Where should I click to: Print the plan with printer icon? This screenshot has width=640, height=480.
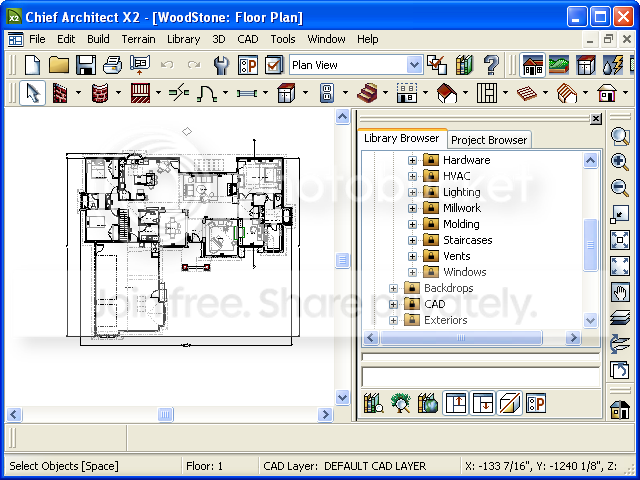click(112, 65)
